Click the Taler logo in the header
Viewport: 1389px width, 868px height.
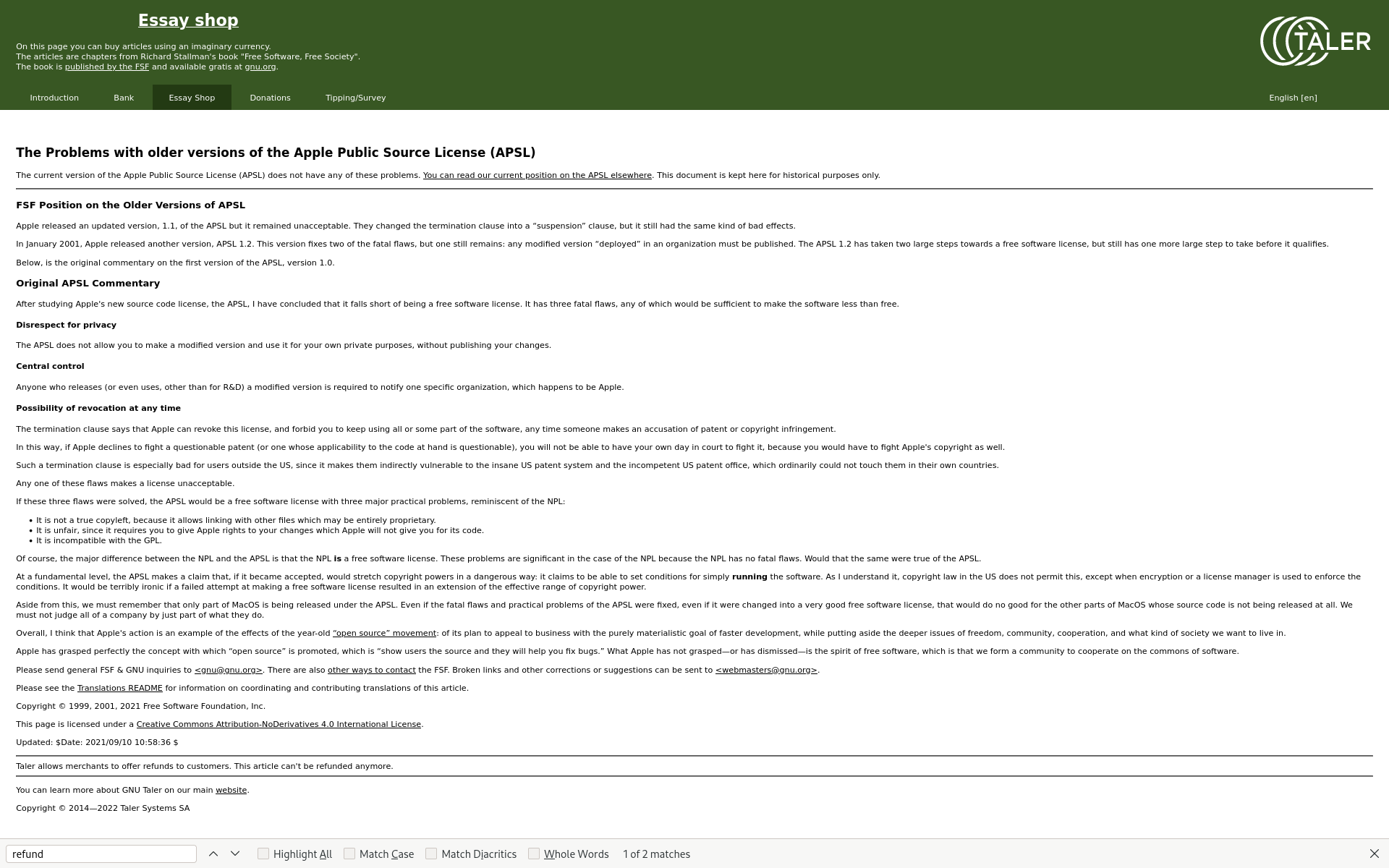1315,41
